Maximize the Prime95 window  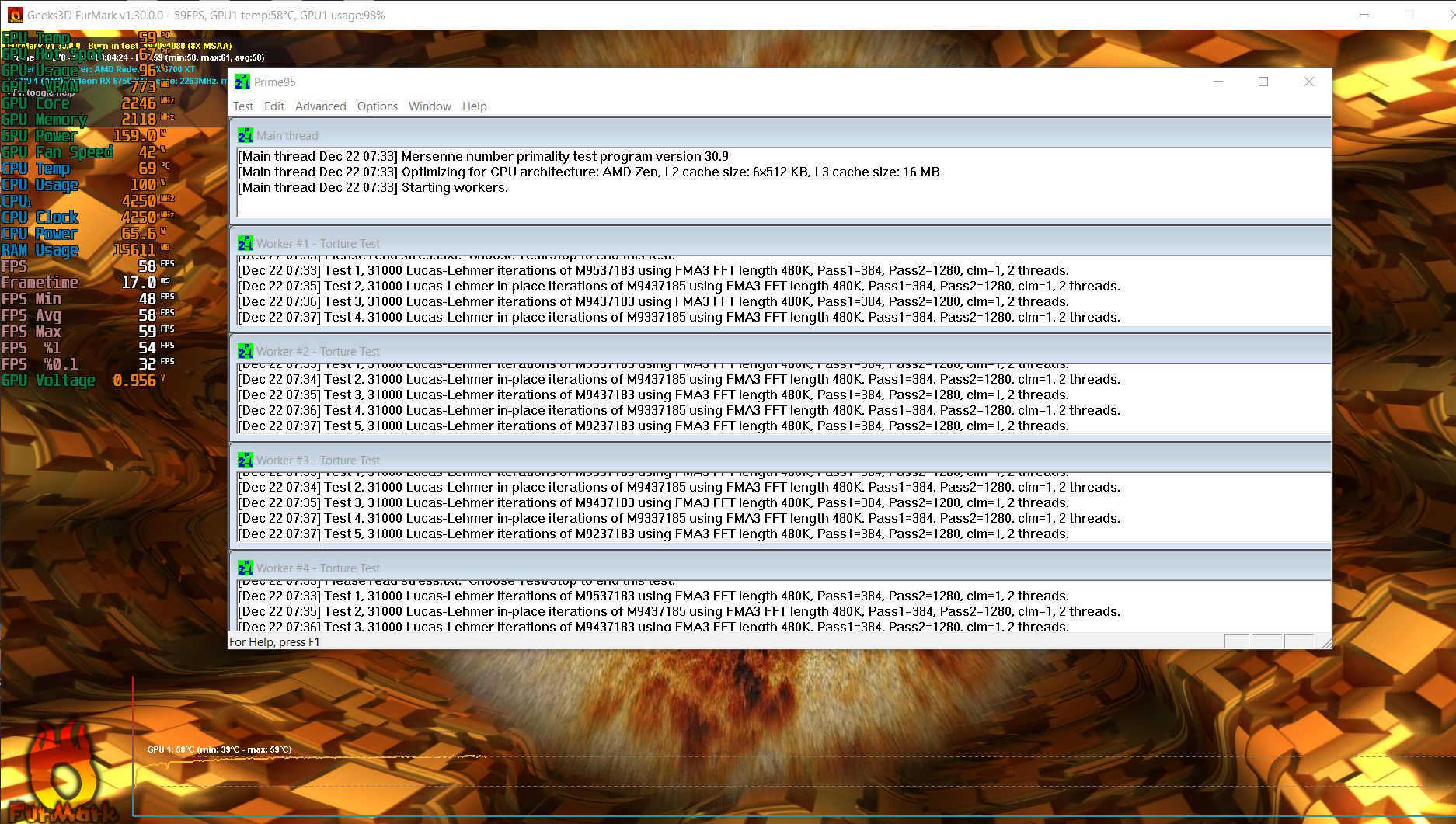point(1263,82)
